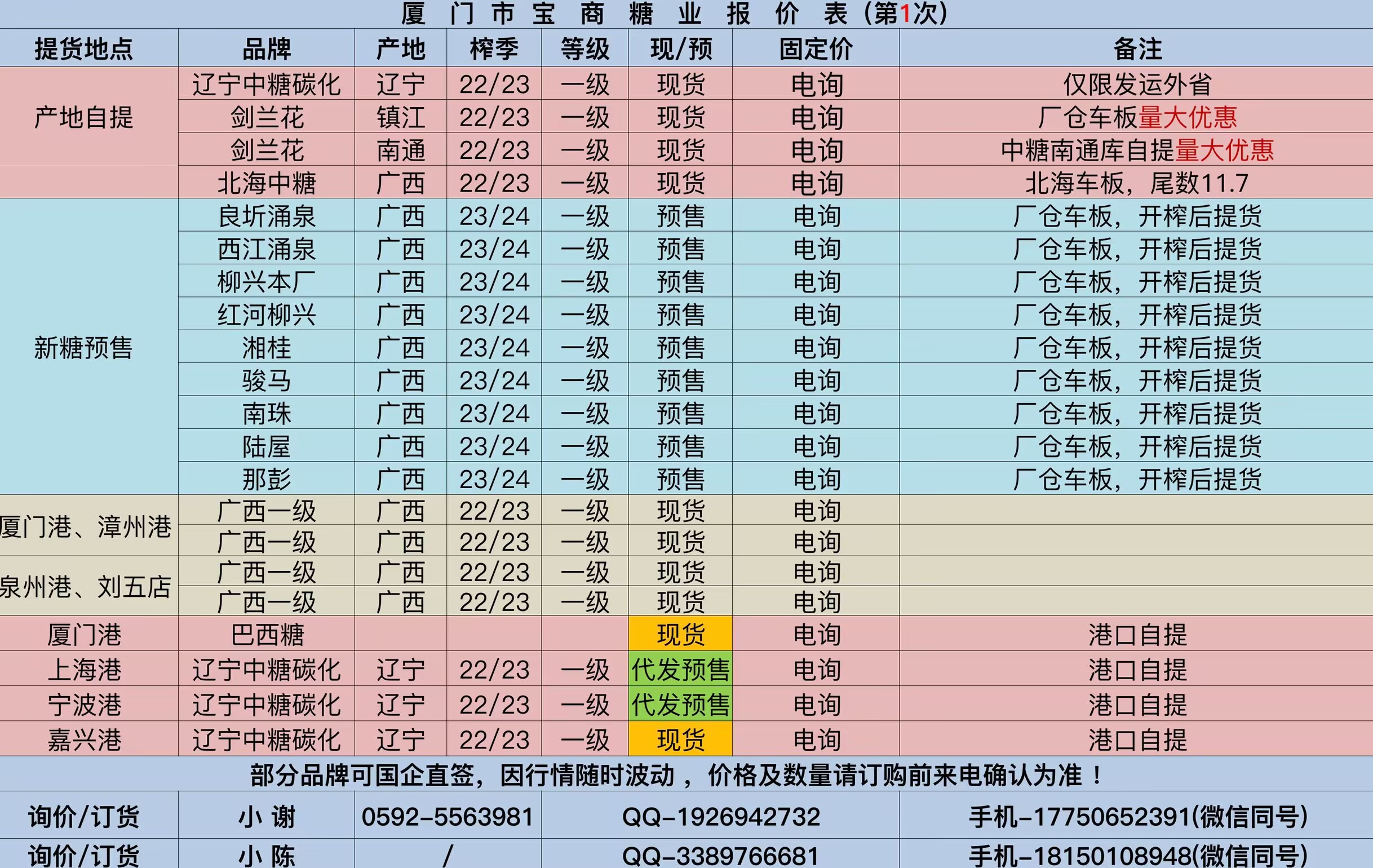Select the 巴西糖 brand cell

[x=266, y=634]
